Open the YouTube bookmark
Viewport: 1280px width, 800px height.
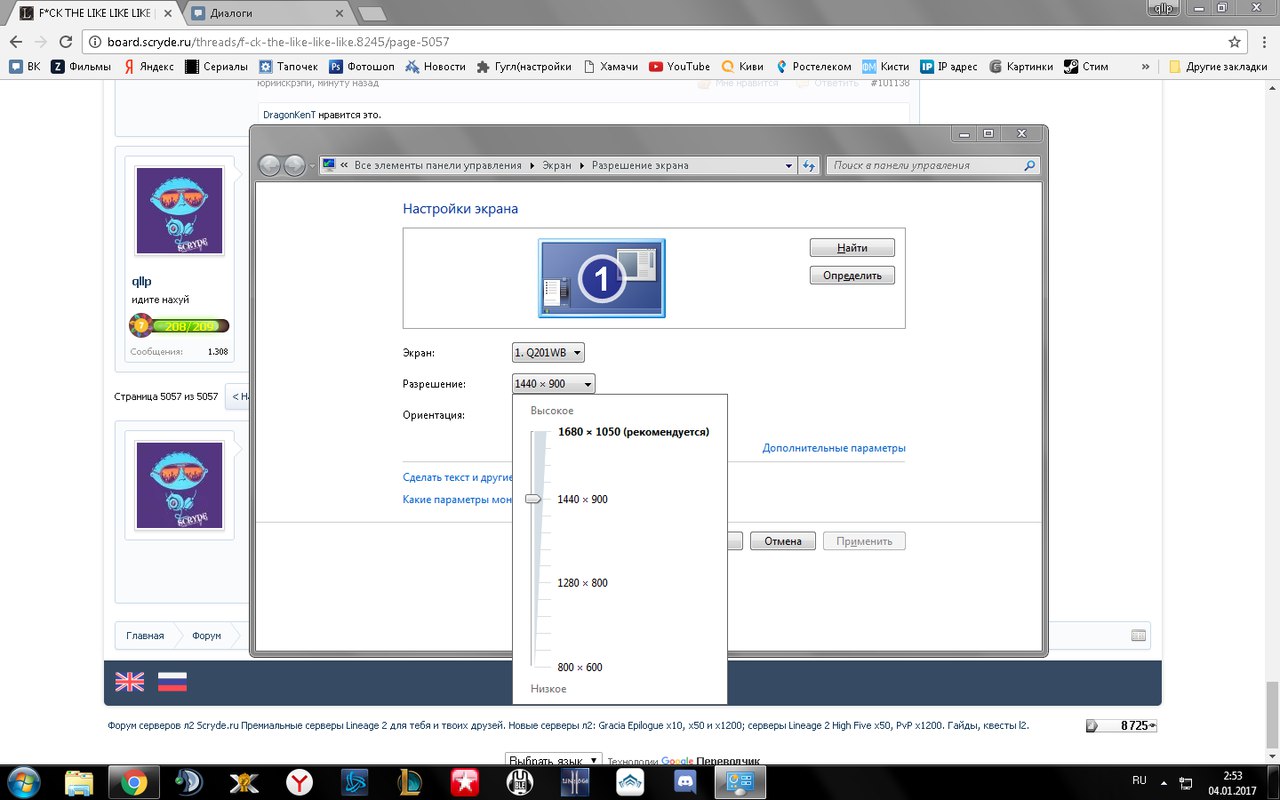(x=679, y=66)
